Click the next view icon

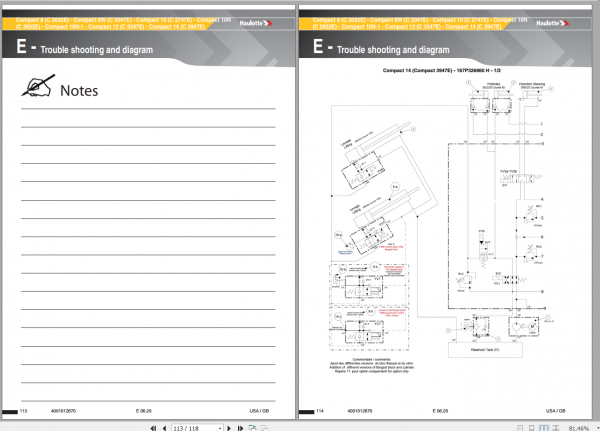pos(264,428)
